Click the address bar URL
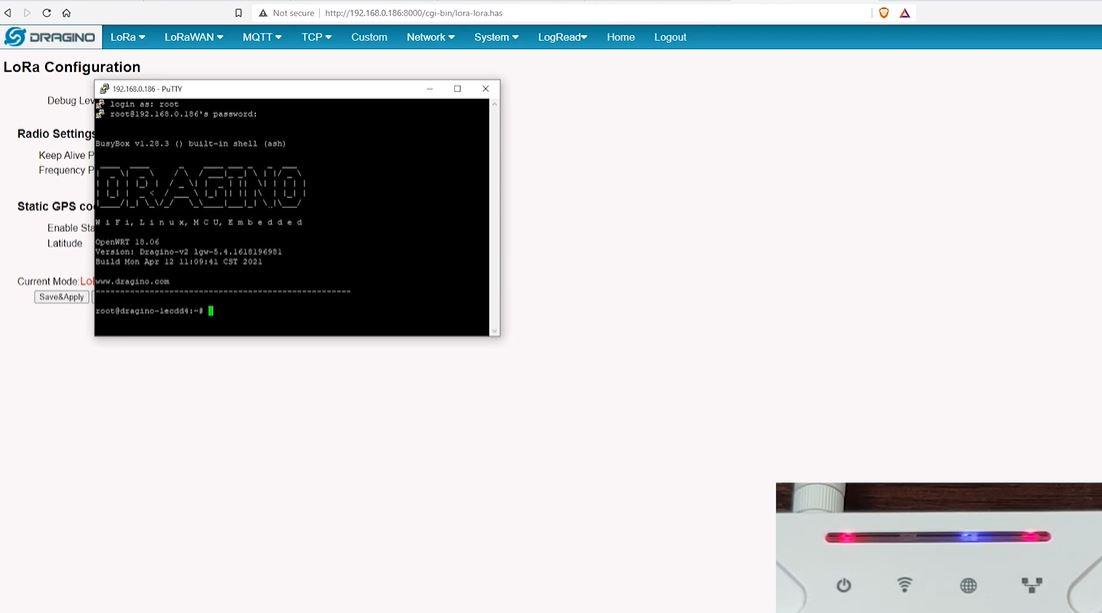 tap(414, 13)
